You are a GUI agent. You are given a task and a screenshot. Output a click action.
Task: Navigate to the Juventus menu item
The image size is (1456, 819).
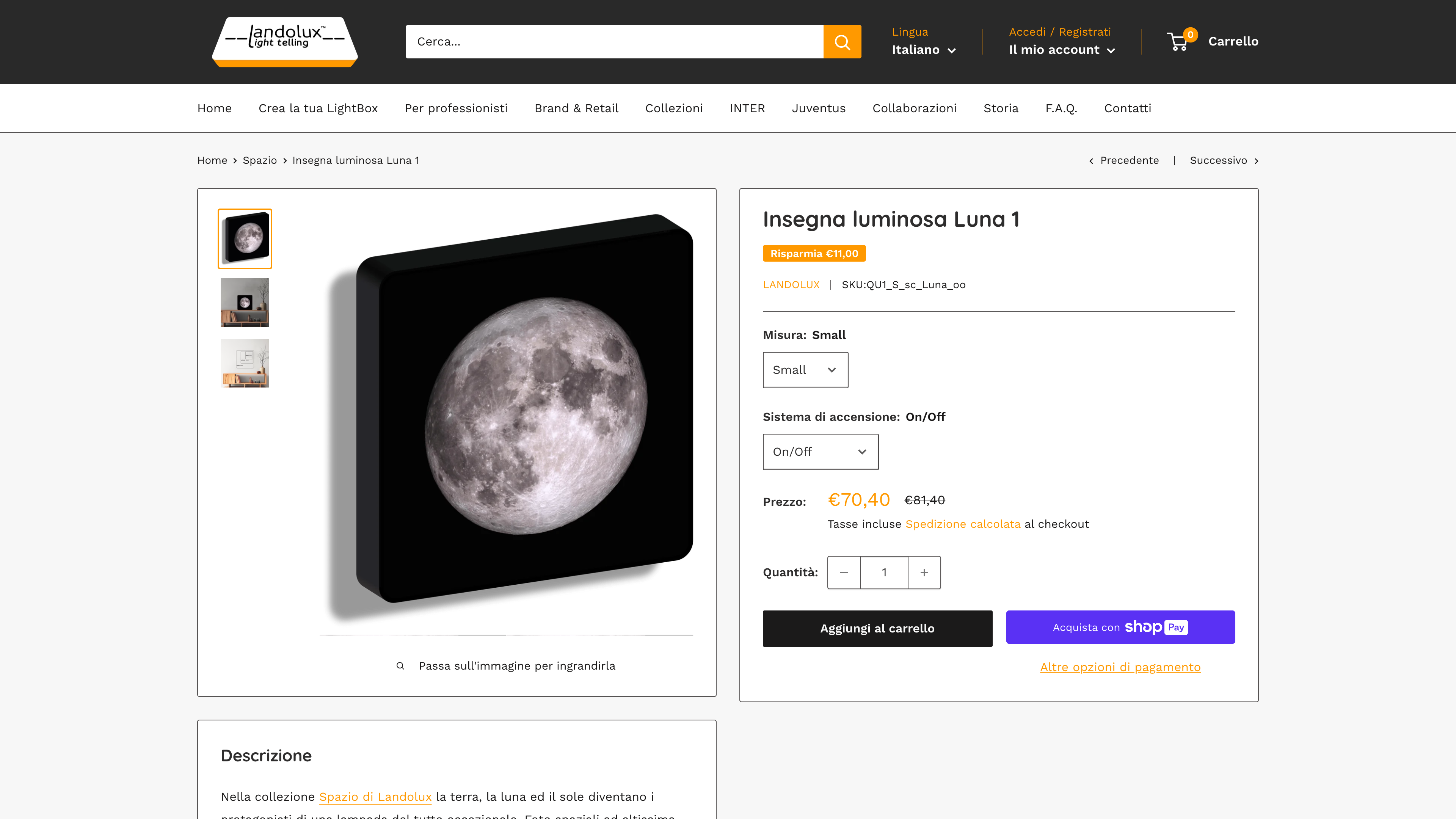point(819,108)
